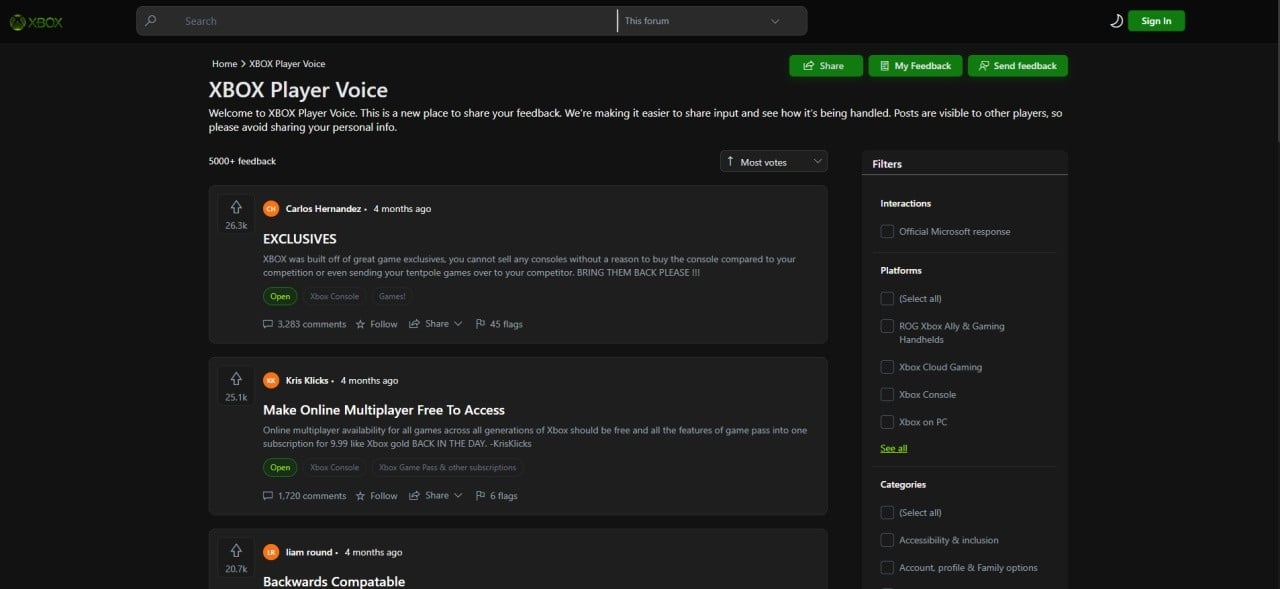
Task: Enable the Xbox Cloud Gaming filter
Action: [887, 367]
